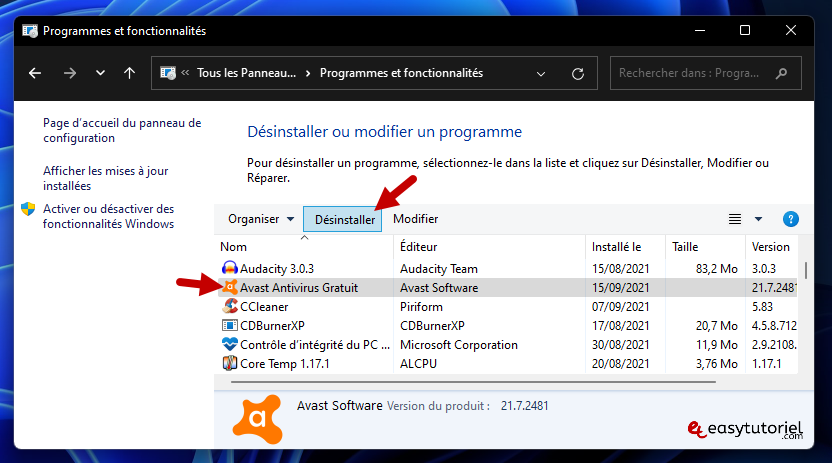
Task: Go up one folder level
Action: coord(129,73)
